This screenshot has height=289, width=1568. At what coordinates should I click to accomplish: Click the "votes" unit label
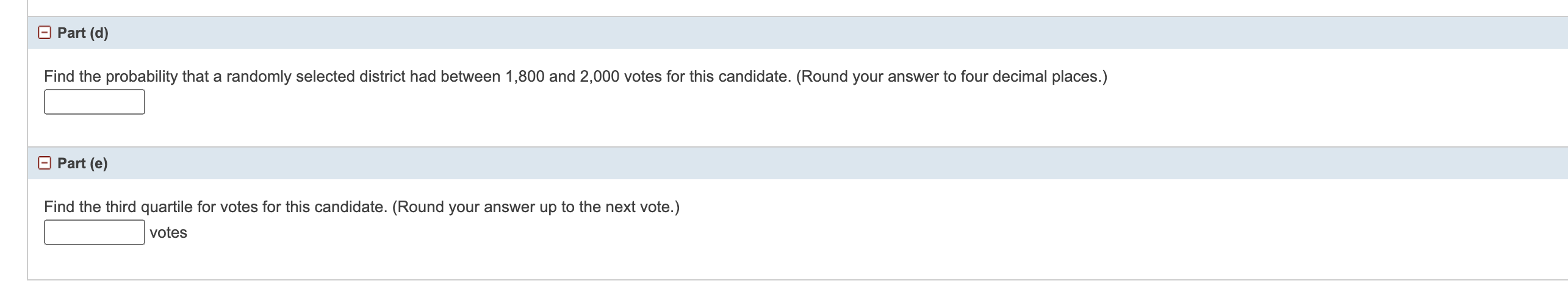point(168,233)
